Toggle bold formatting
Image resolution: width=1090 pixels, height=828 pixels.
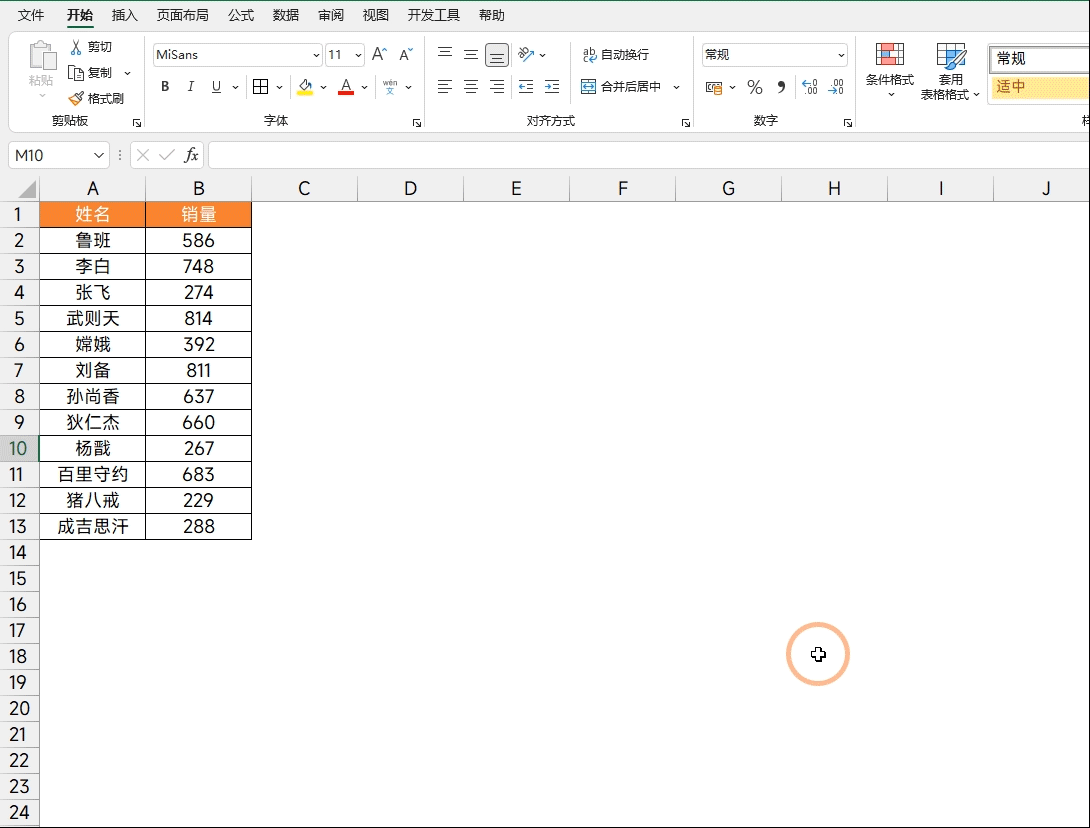(165, 87)
